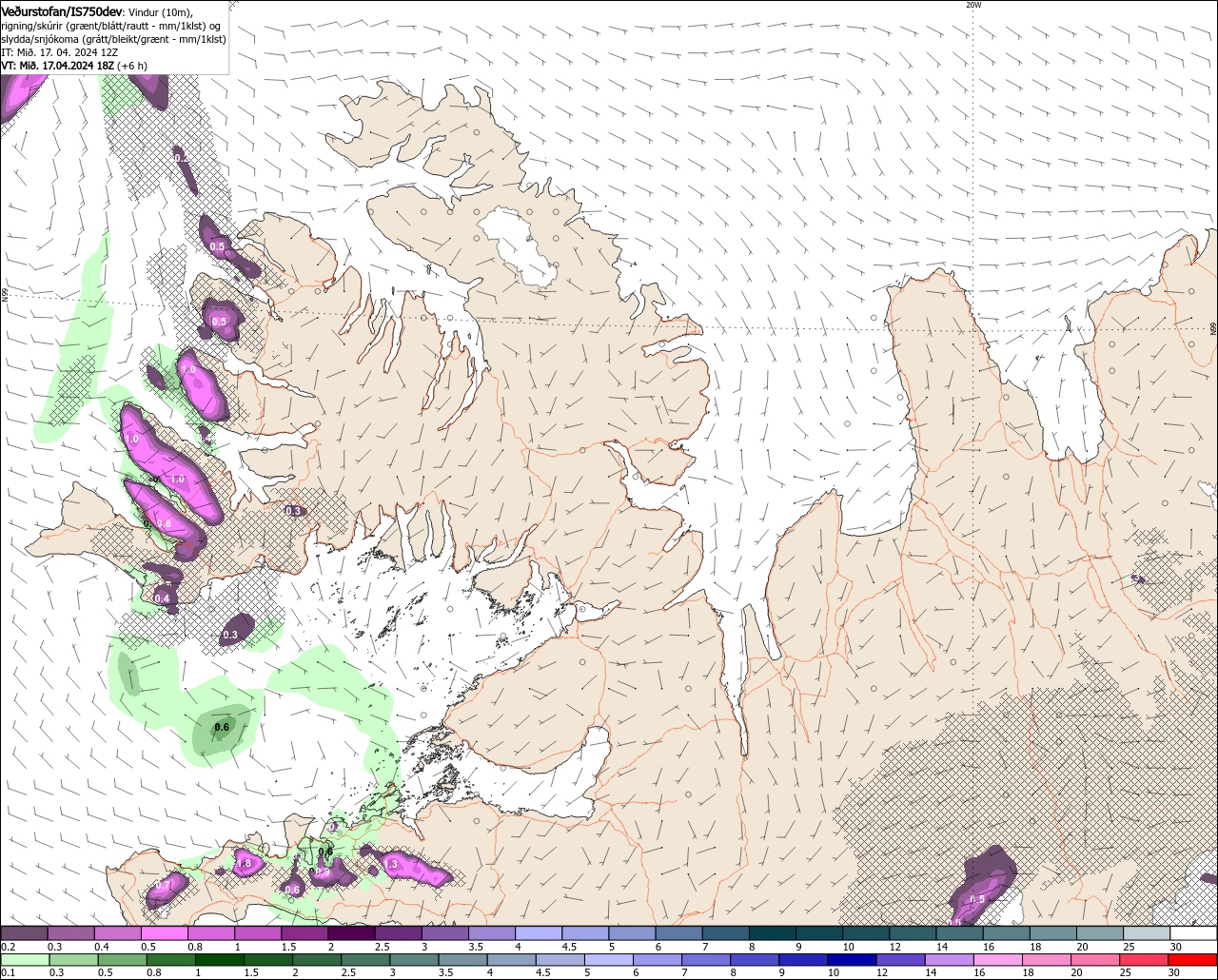
Task: Click the Veðurstofan/IS750dev title text
Action: click(x=62, y=11)
